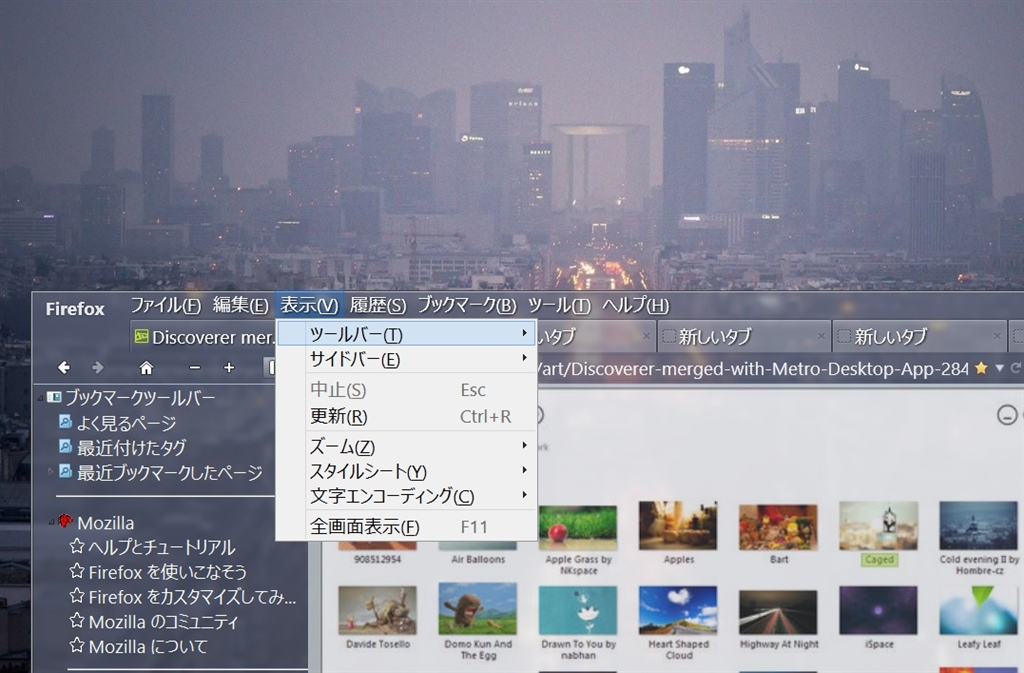Click the 908512954 caption
This screenshot has height=673, width=1024.
point(377,559)
